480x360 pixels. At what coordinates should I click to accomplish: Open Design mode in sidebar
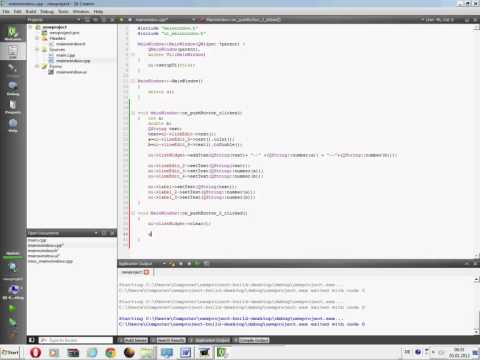coord(13,70)
